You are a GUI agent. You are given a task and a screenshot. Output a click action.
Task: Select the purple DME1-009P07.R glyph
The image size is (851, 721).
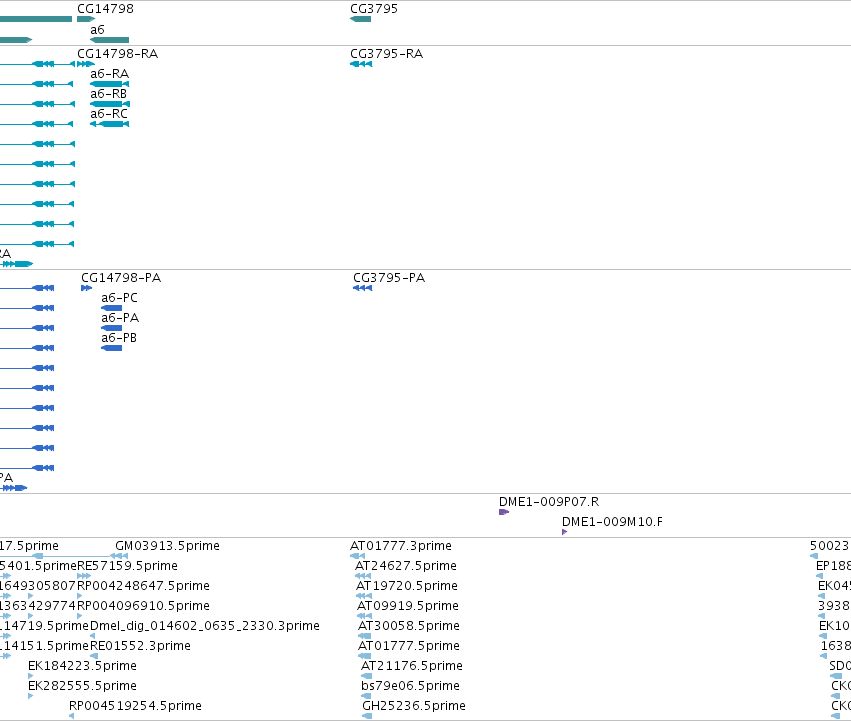[504, 512]
